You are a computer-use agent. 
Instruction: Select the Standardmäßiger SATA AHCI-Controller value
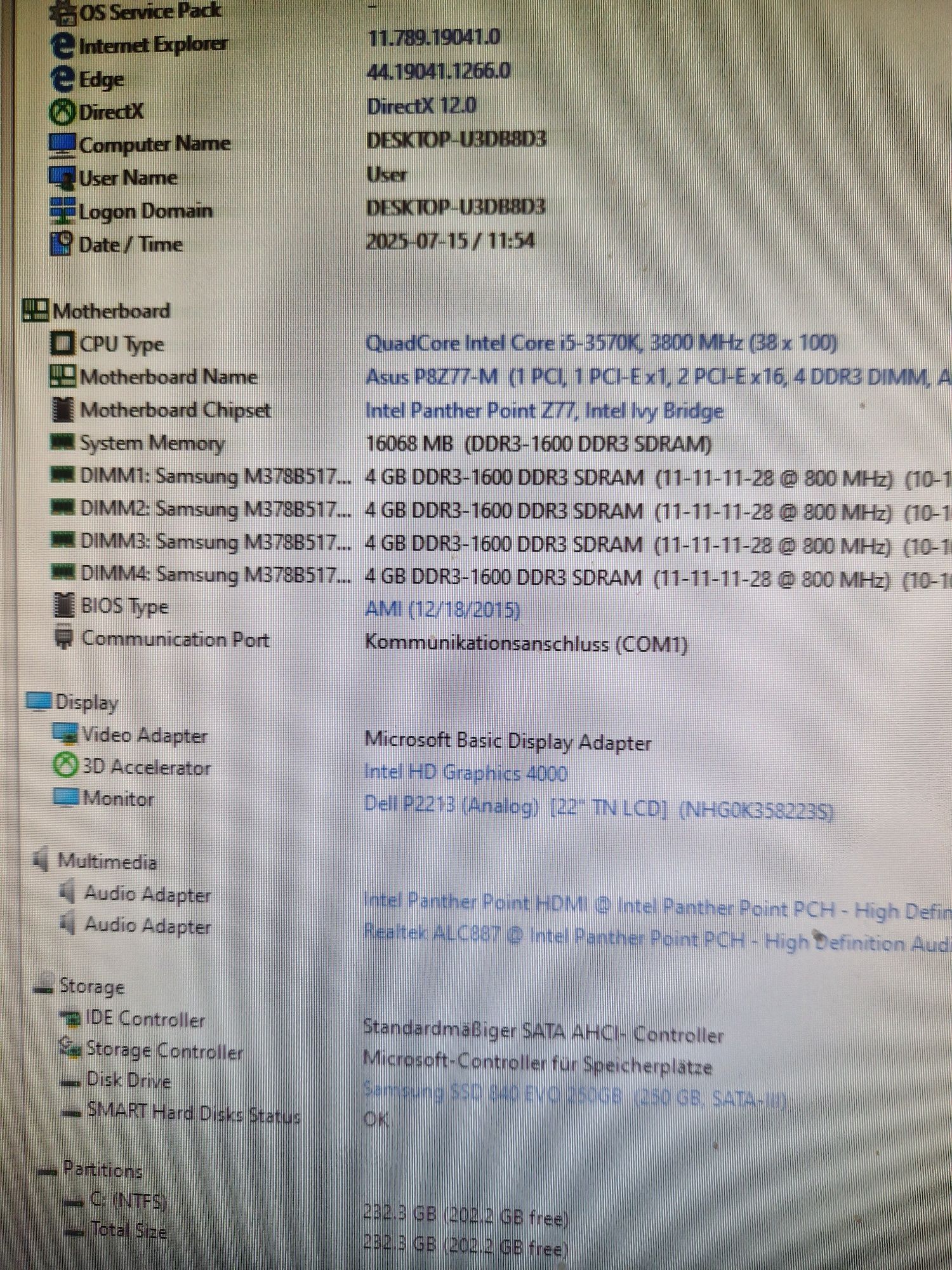coord(543,1031)
